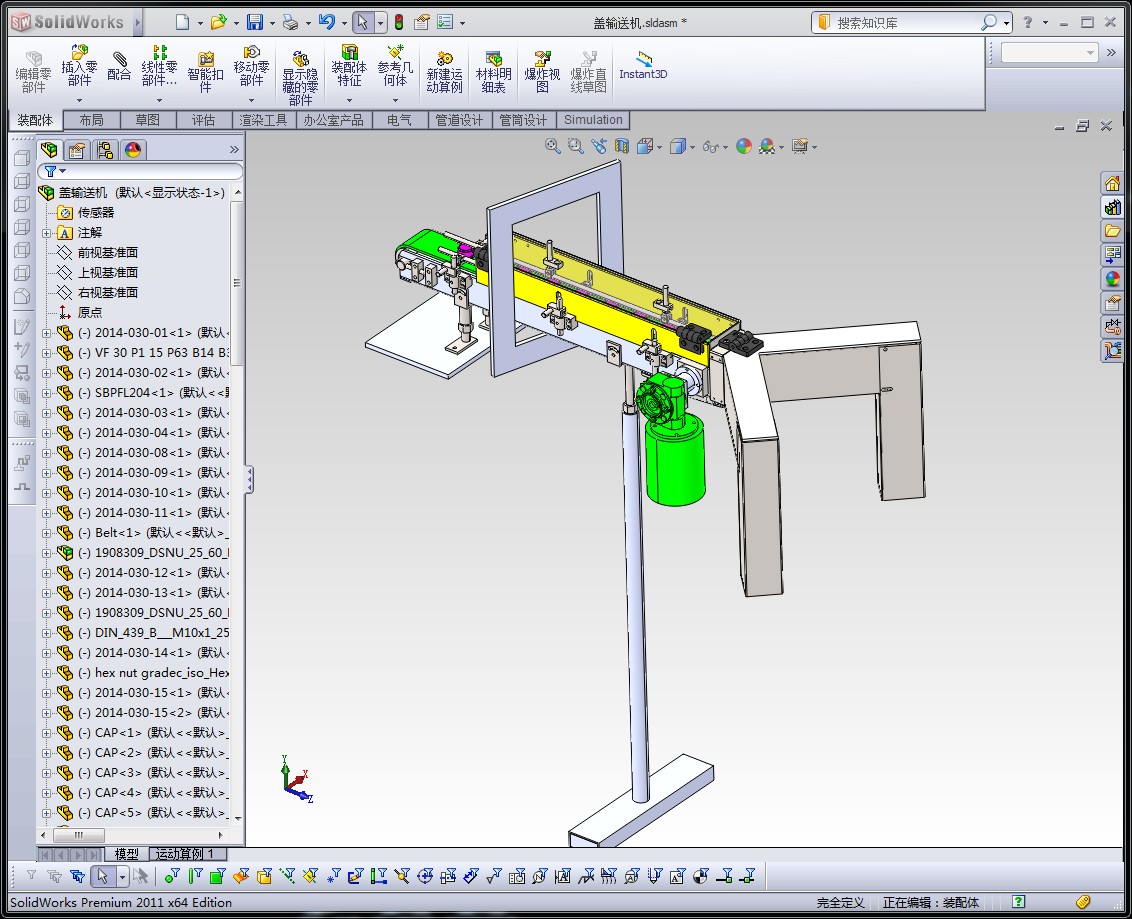This screenshot has height=919, width=1132.
Task: Click Exploded View (爆炸视图) icon
Action: [542, 72]
